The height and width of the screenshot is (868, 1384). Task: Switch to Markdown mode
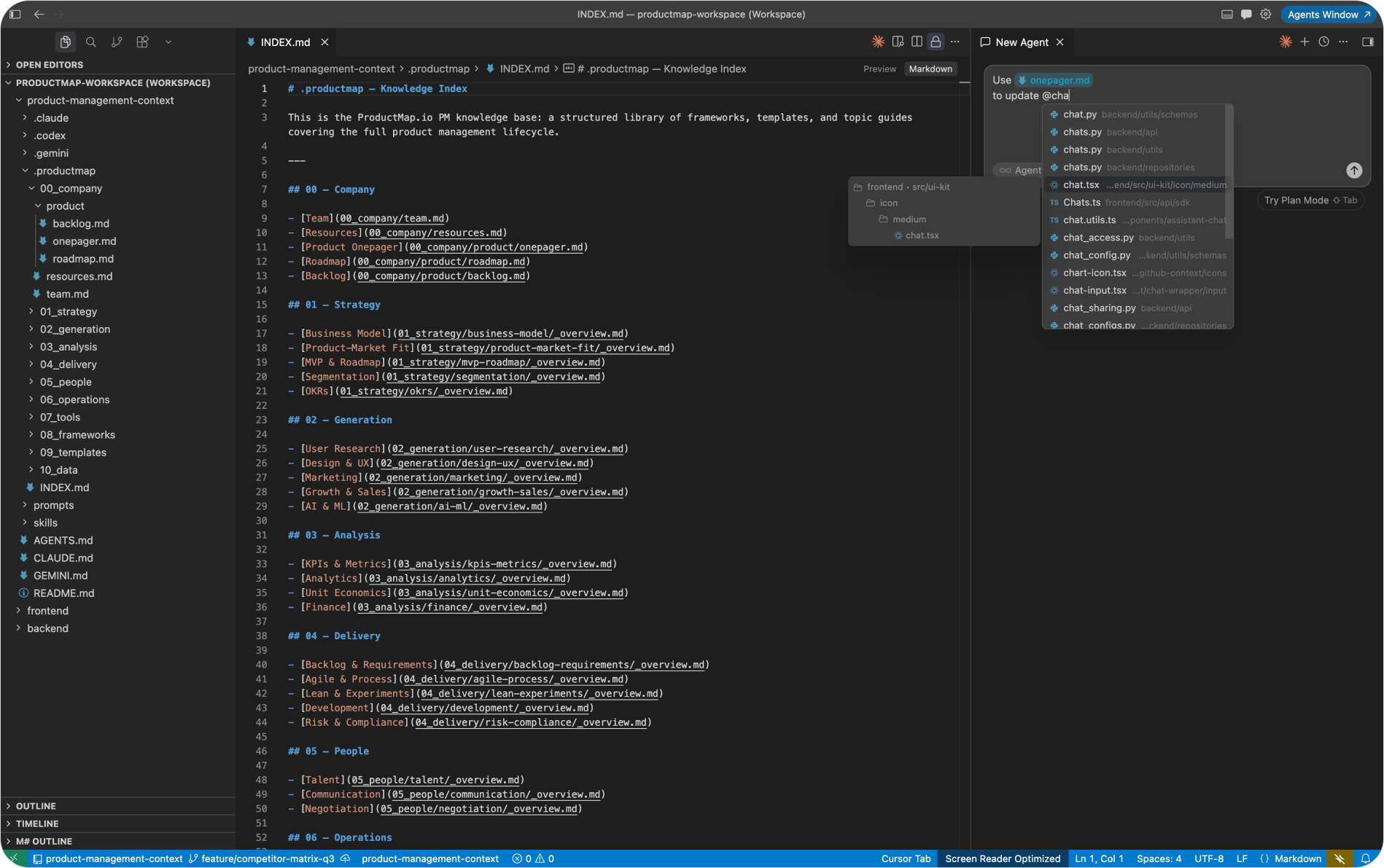point(930,69)
